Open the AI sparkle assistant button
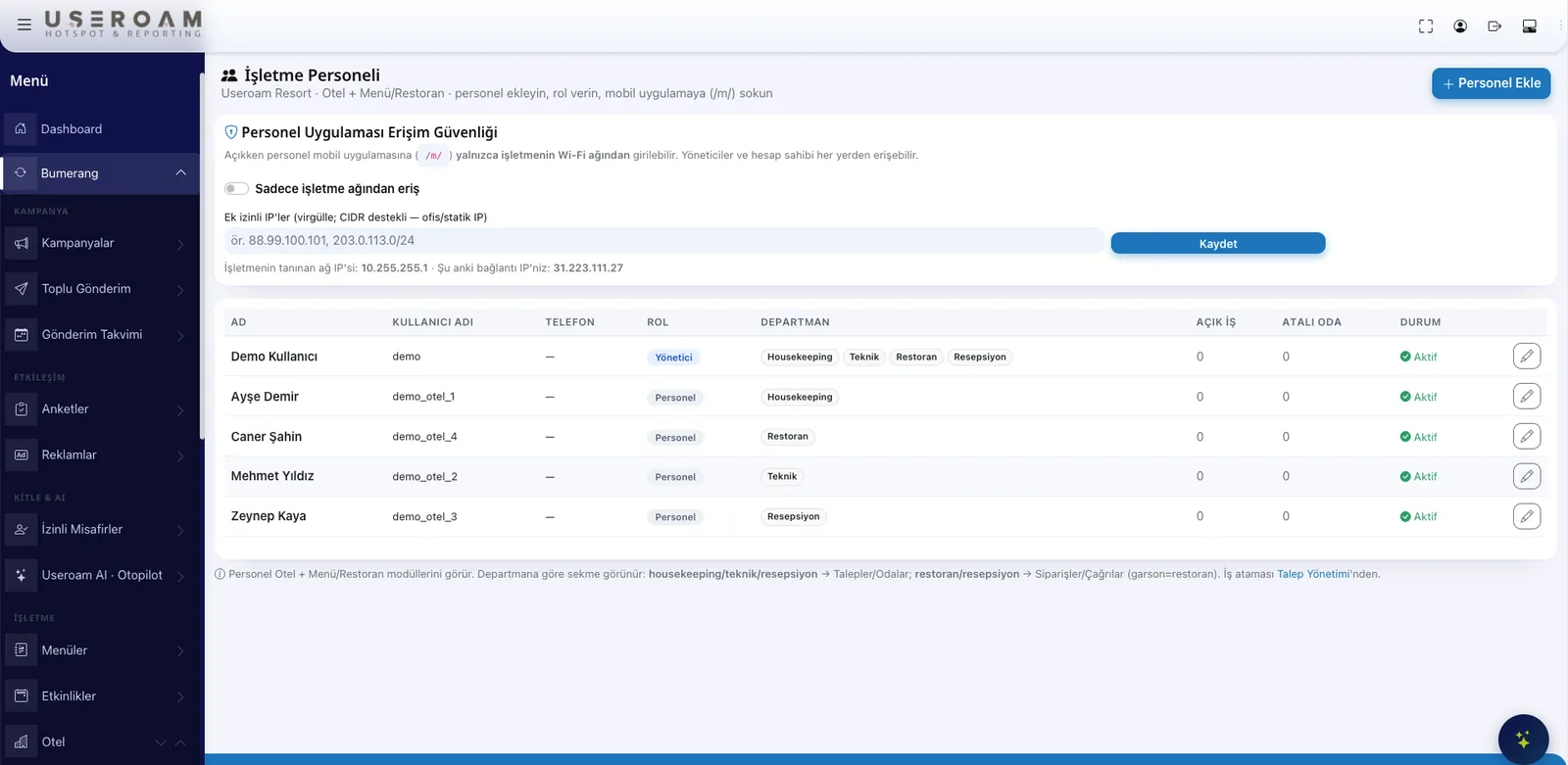The width and height of the screenshot is (1568, 765). coord(1523,740)
